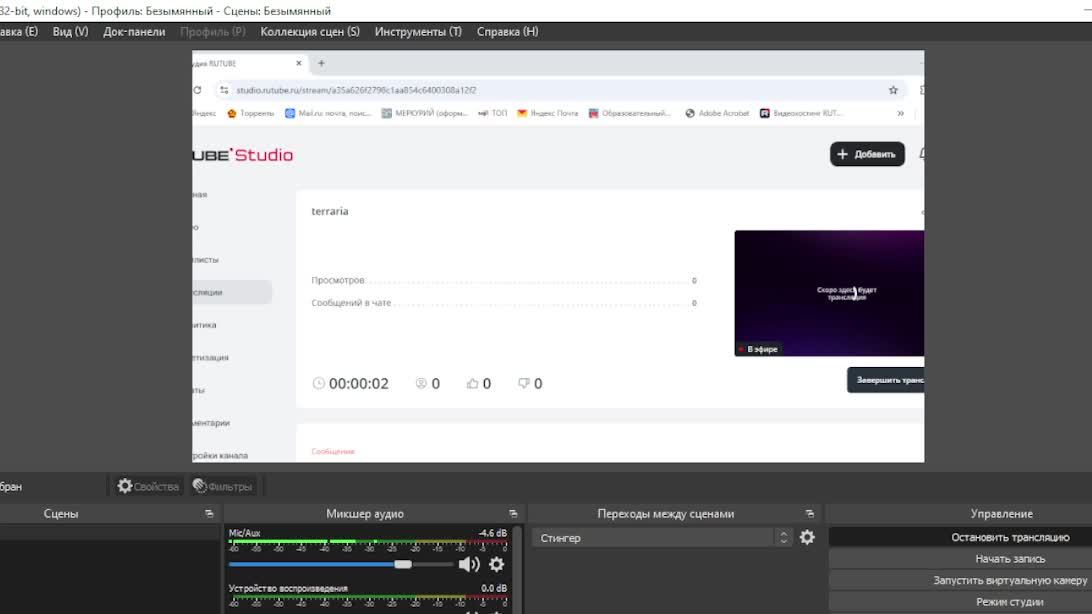Click the Mic/Aux level meter
Image resolution: width=1092 pixels, height=614 pixels.
(x=368, y=543)
